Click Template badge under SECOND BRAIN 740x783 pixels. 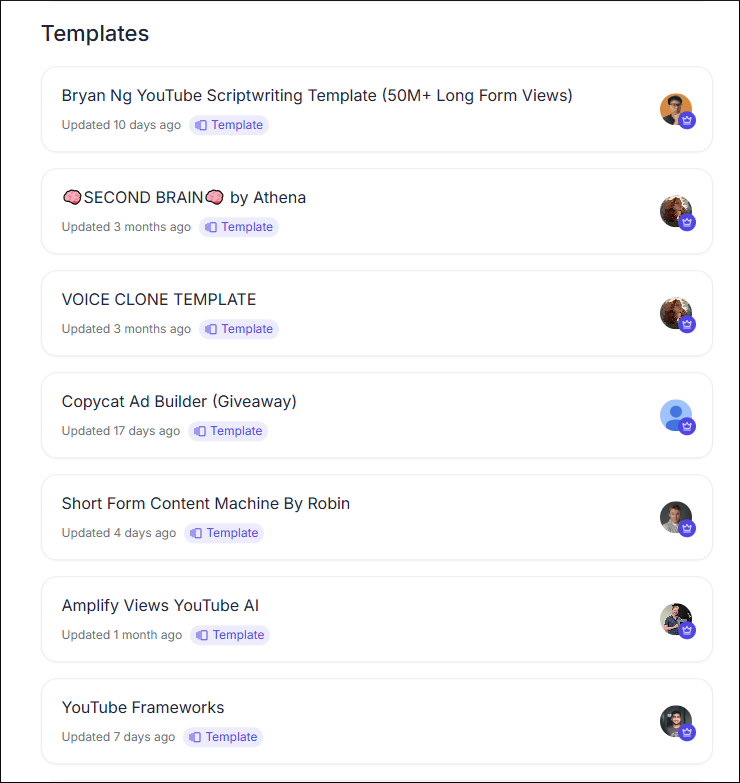point(239,227)
